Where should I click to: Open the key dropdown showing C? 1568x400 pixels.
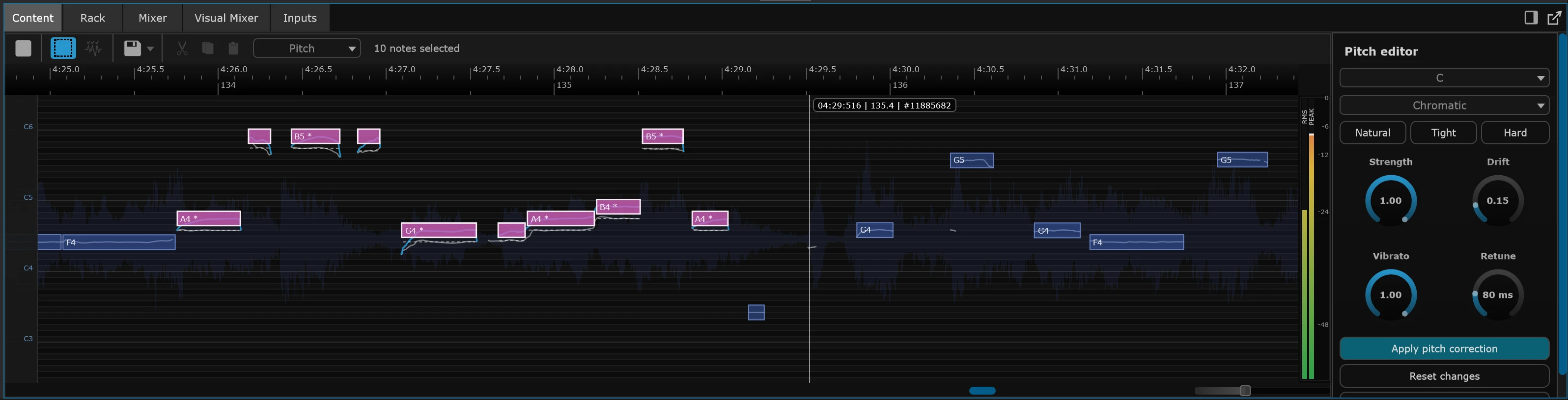click(1444, 78)
